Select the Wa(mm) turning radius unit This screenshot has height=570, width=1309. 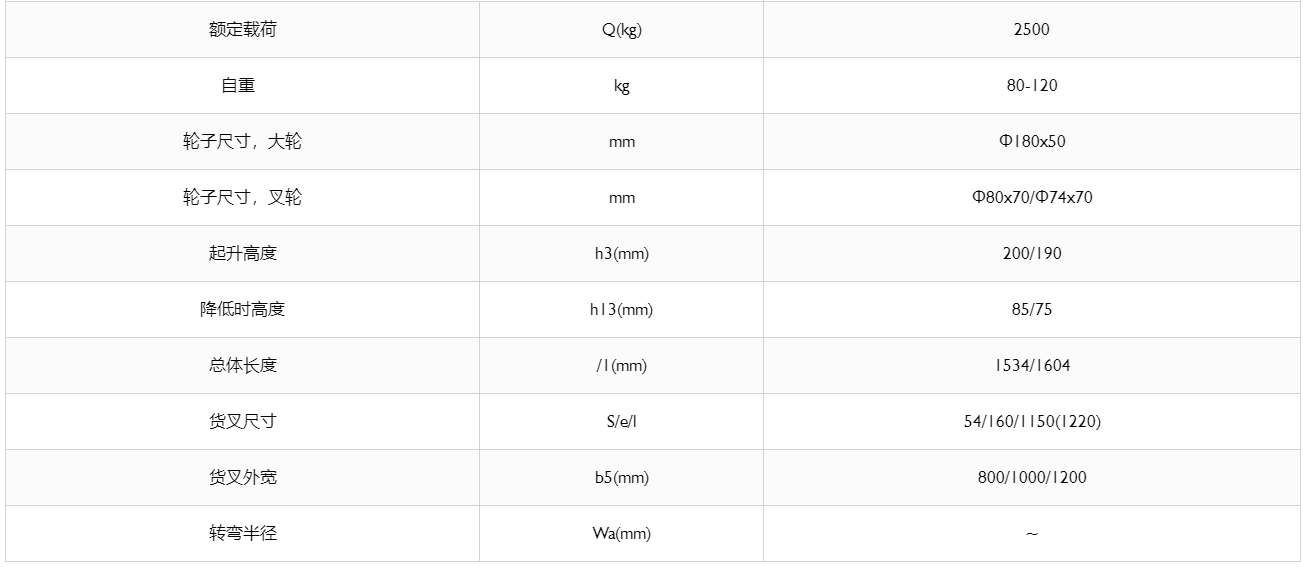621,533
